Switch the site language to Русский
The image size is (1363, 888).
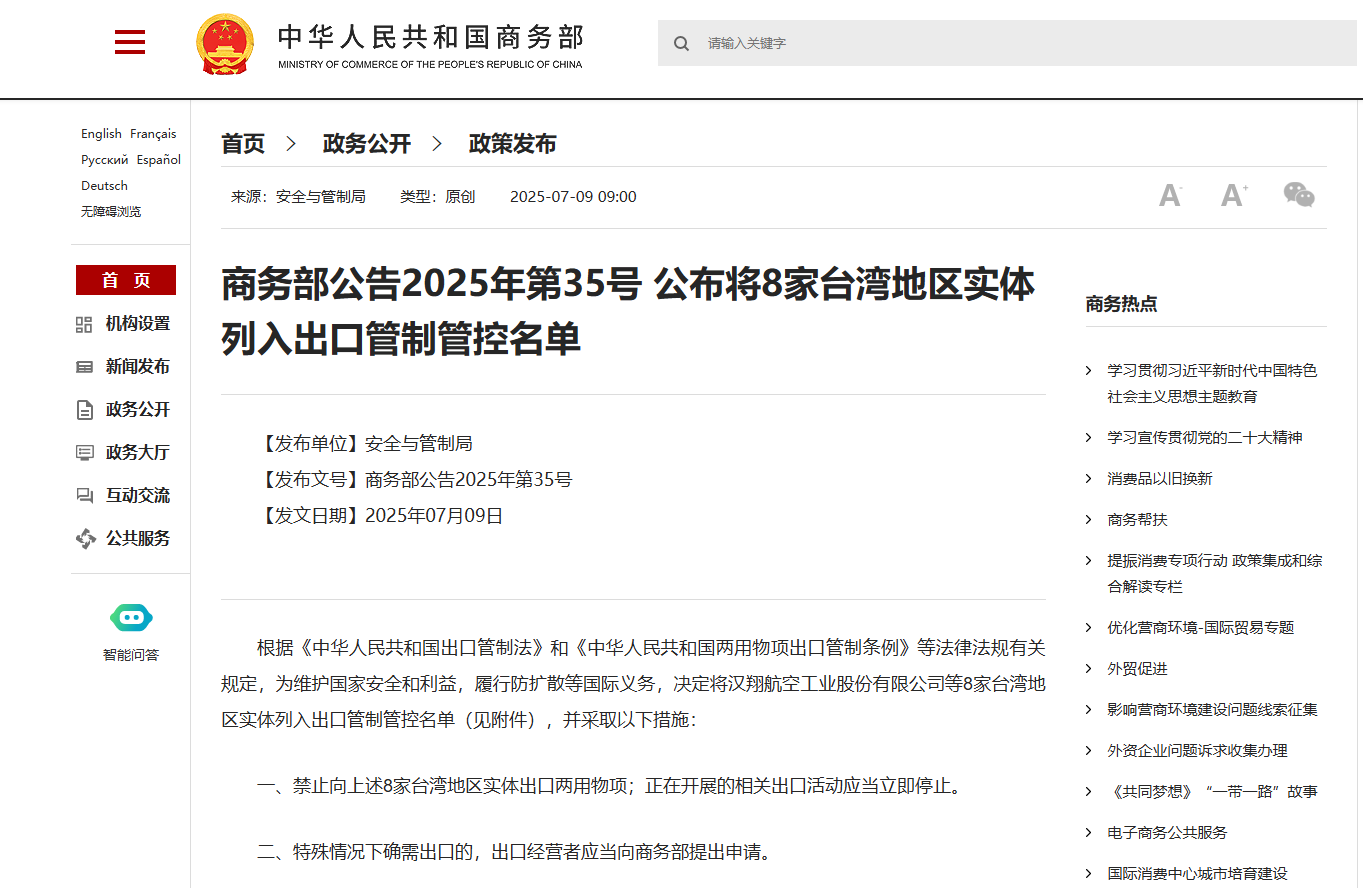[104, 160]
